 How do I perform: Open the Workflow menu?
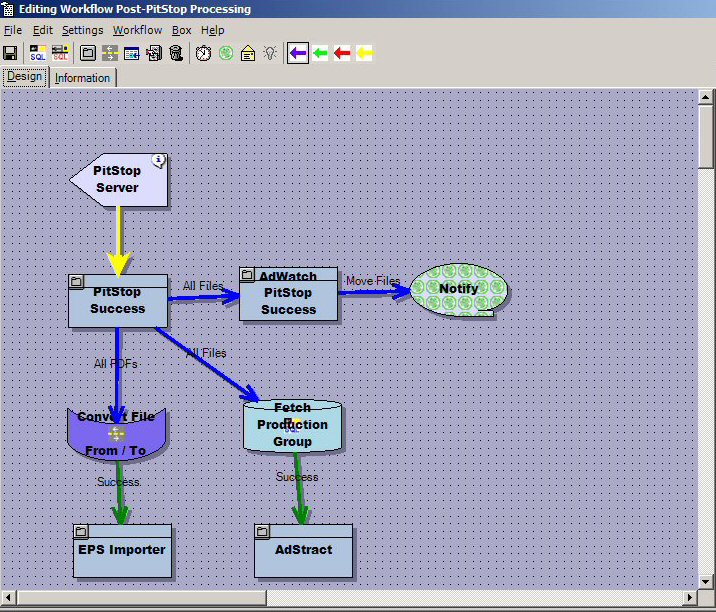pos(137,30)
